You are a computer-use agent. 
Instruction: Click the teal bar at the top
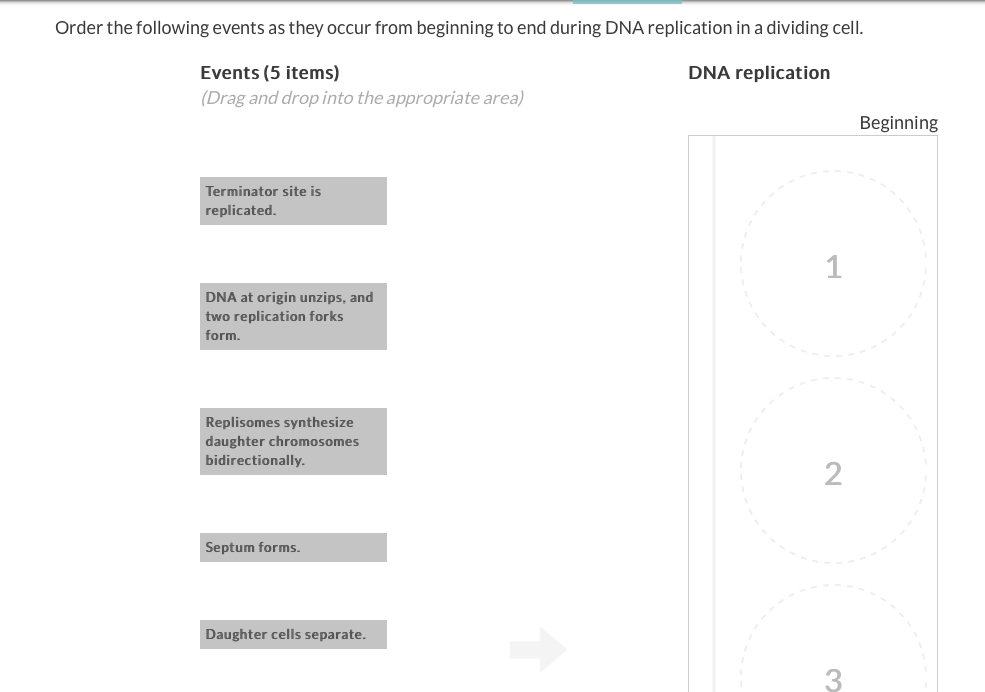pos(627,2)
